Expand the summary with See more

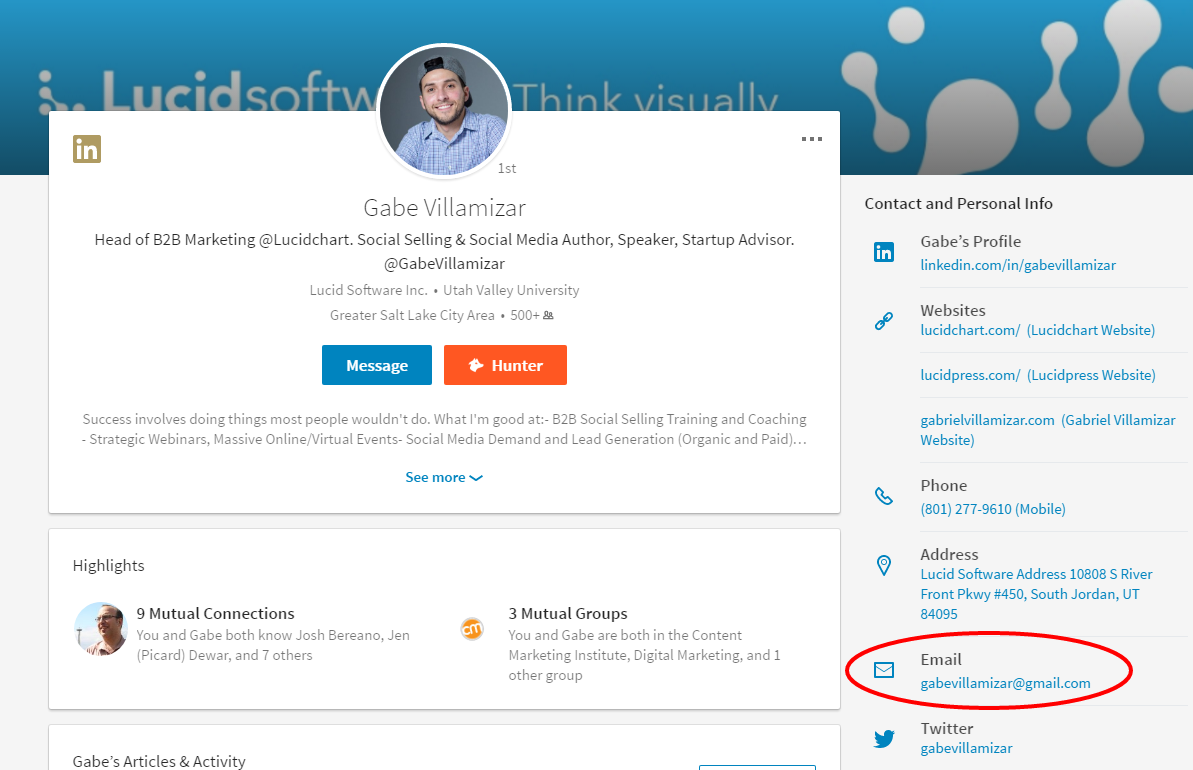(x=444, y=477)
